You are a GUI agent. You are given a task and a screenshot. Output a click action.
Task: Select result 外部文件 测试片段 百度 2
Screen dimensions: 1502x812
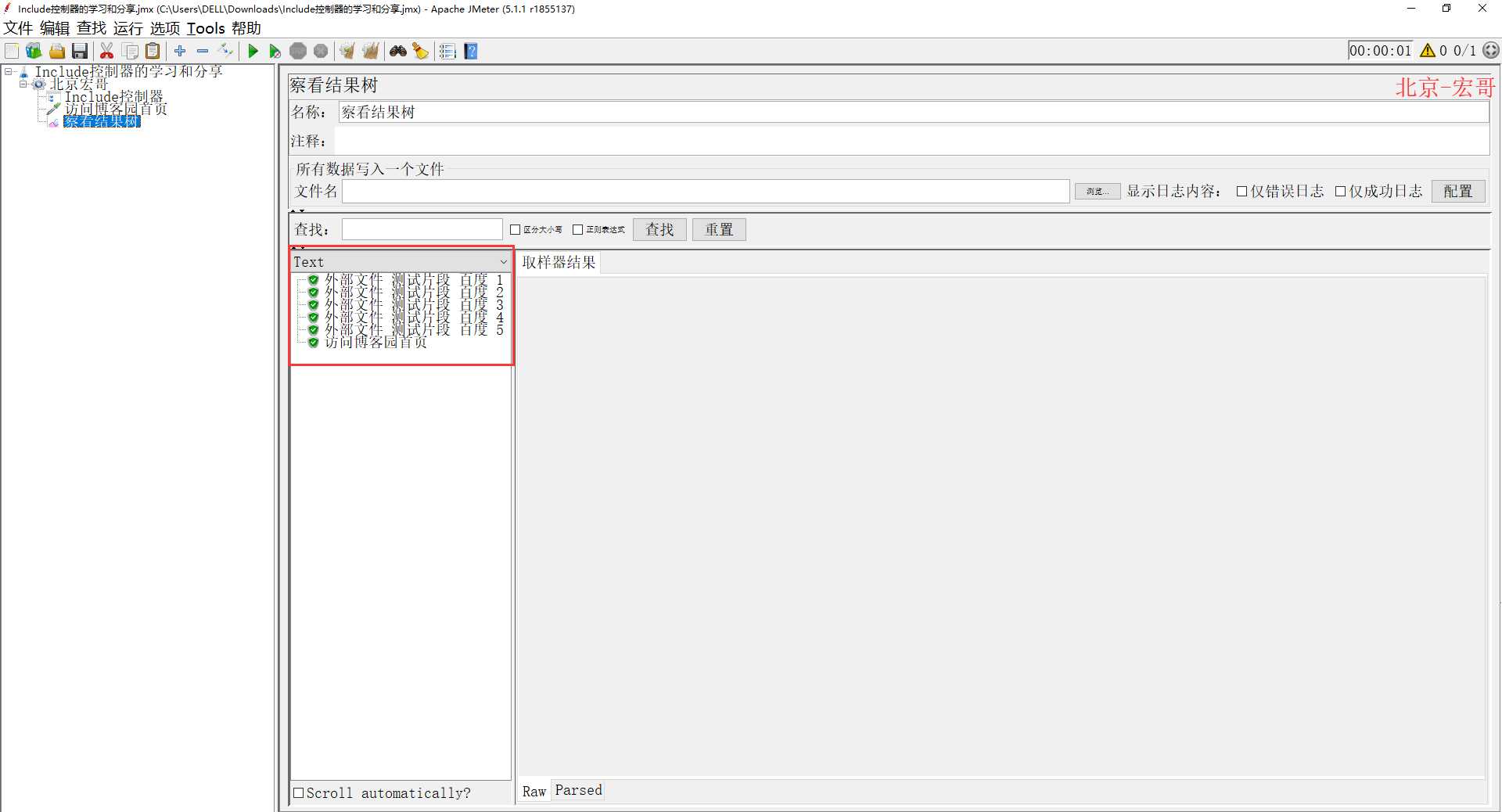pyautogui.click(x=414, y=293)
